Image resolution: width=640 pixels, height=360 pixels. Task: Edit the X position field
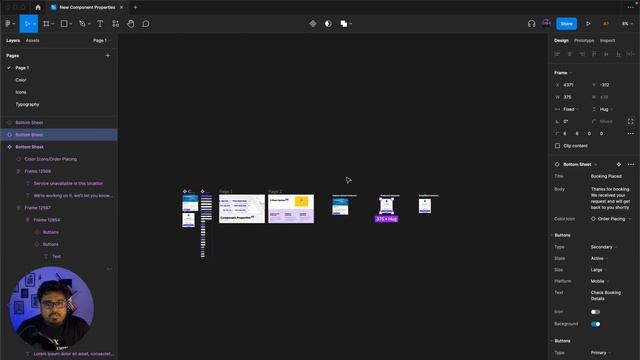coord(571,85)
